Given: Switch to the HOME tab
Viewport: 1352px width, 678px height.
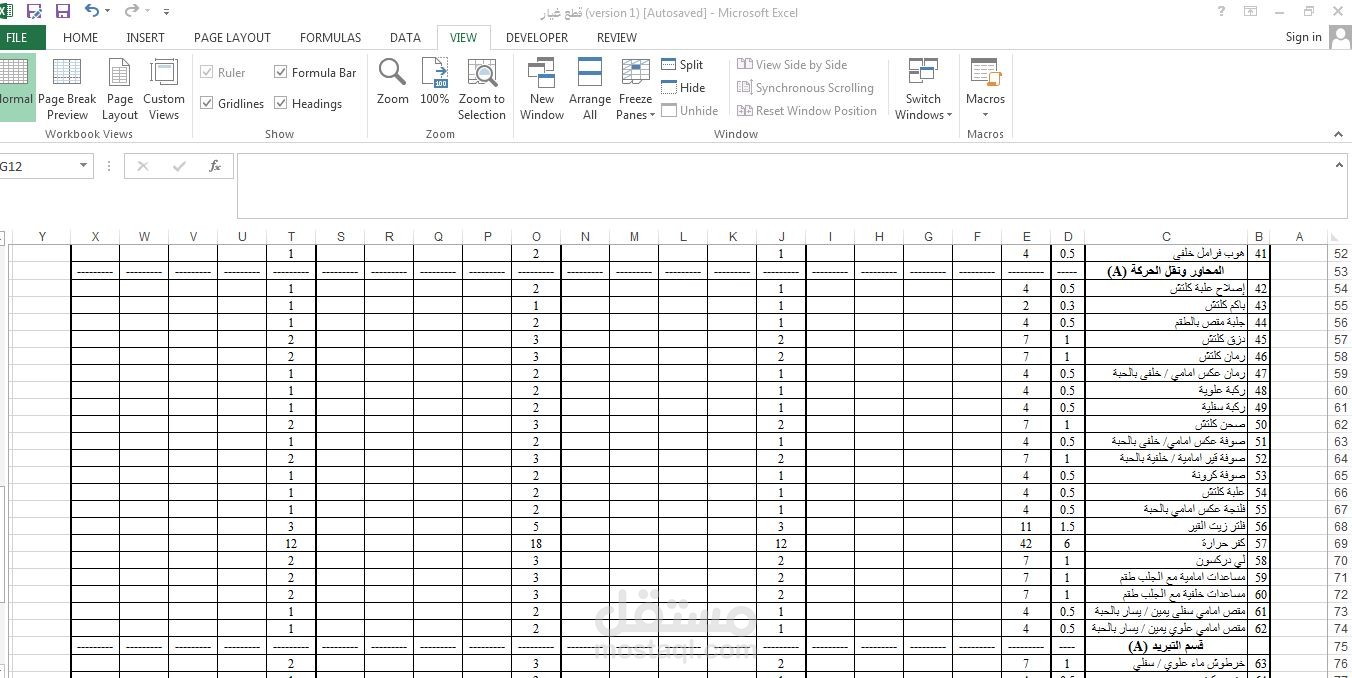Looking at the screenshot, I should click(x=81, y=38).
